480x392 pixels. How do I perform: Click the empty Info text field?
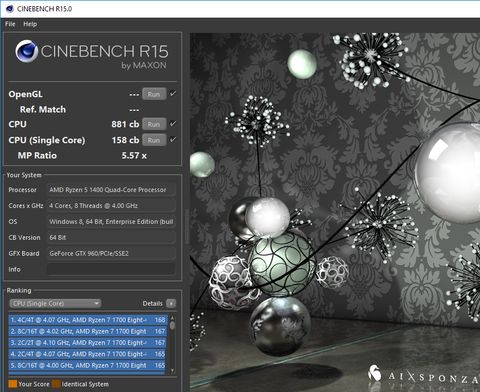[x=111, y=269]
